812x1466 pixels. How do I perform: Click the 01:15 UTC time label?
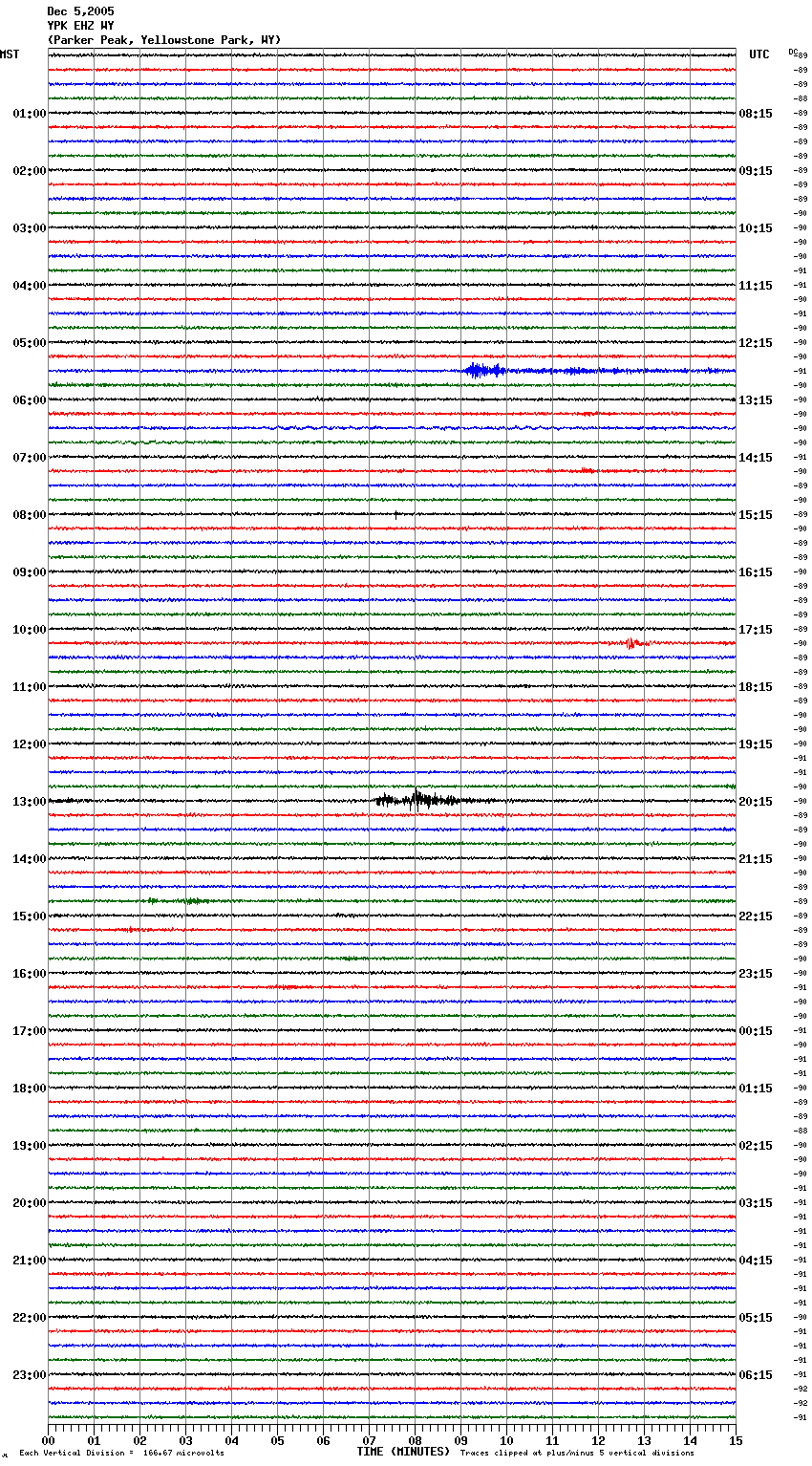point(756,1089)
